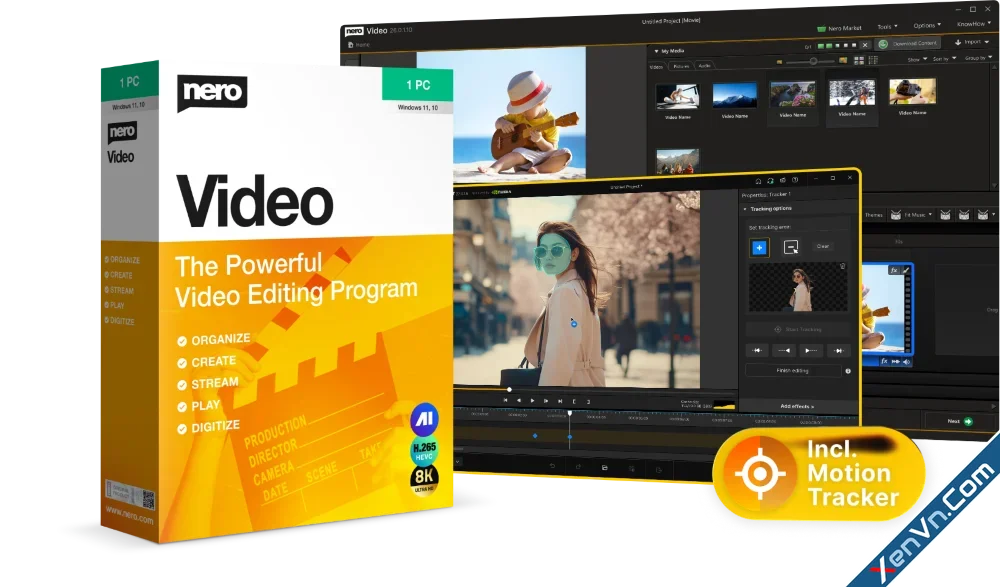Track backward one frame
The width and height of the screenshot is (1000, 587).
pos(784,350)
